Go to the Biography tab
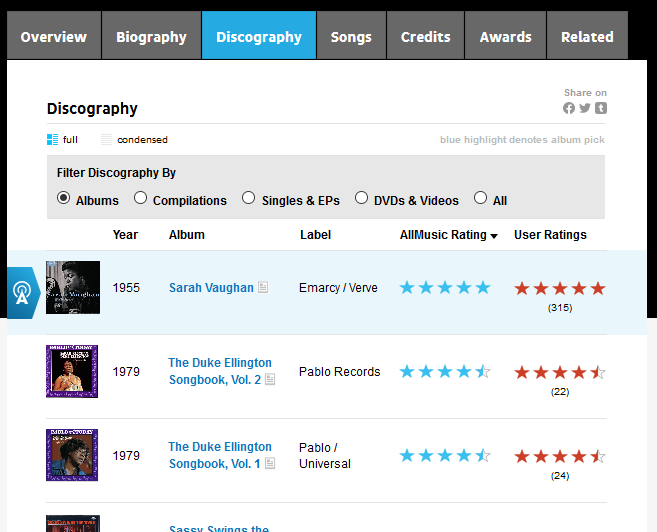657x532 pixels. tap(151, 37)
